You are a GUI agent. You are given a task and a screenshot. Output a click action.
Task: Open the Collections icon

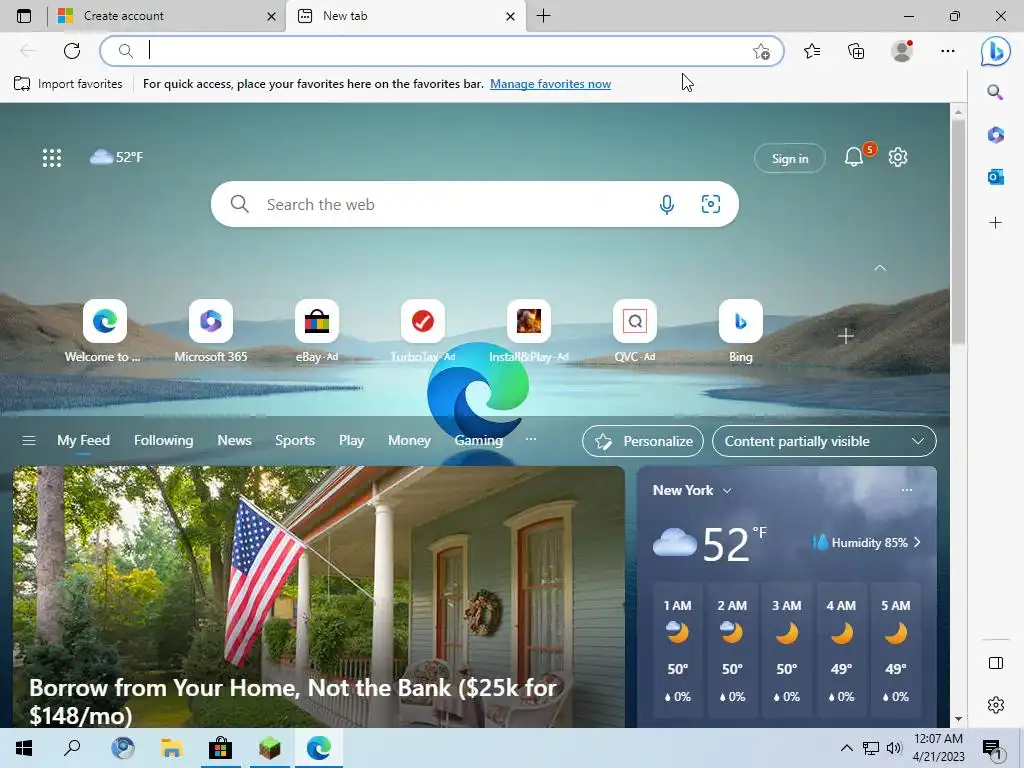point(856,51)
